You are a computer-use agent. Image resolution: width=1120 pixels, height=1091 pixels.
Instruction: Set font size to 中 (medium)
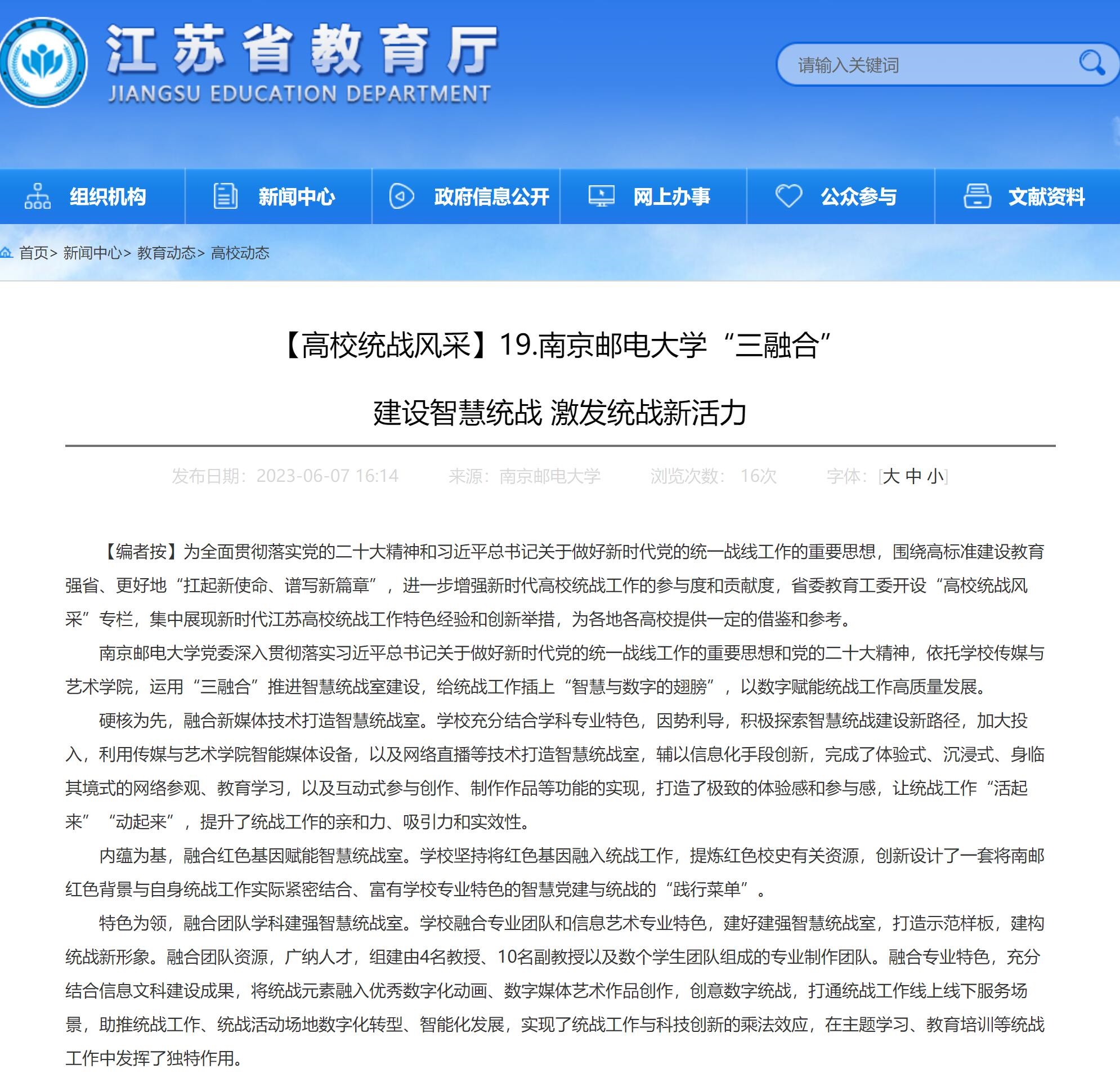[913, 476]
